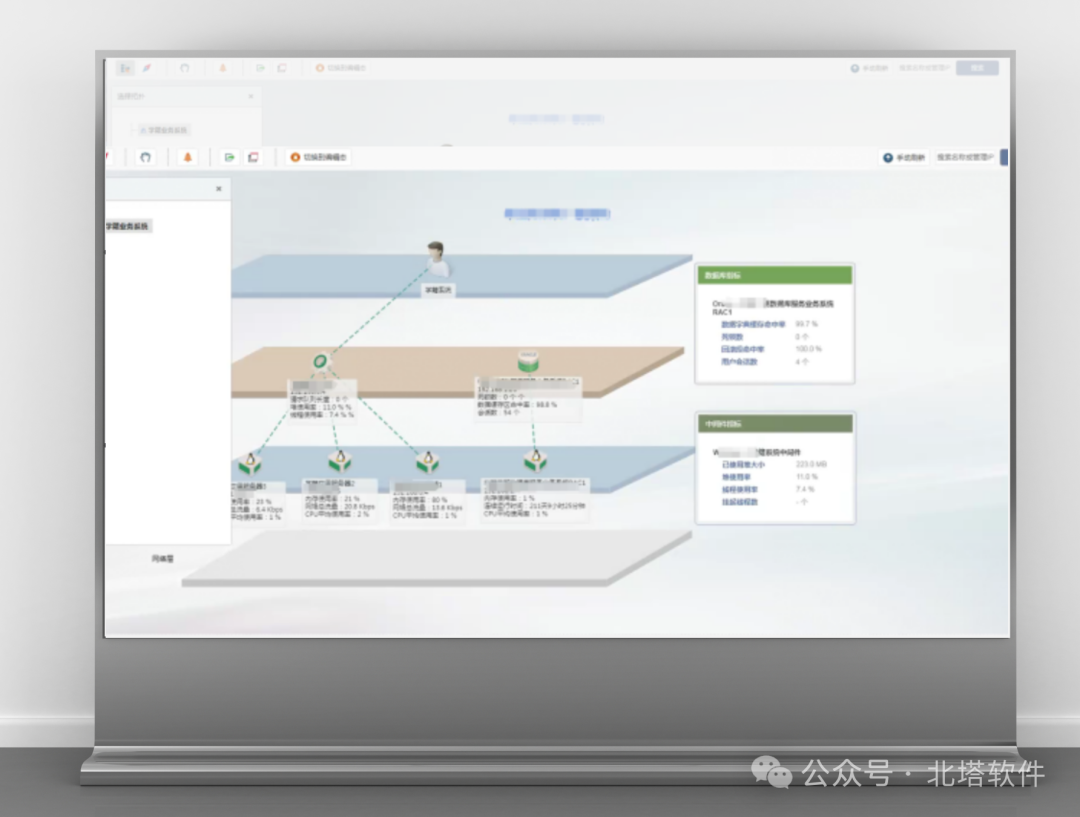
Task: Open the 数据字典缓存命中率 metric link
Action: click(x=753, y=324)
